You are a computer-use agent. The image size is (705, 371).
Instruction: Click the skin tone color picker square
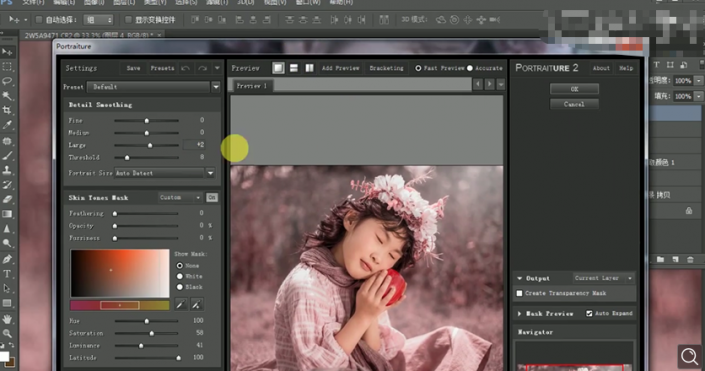(x=120, y=273)
